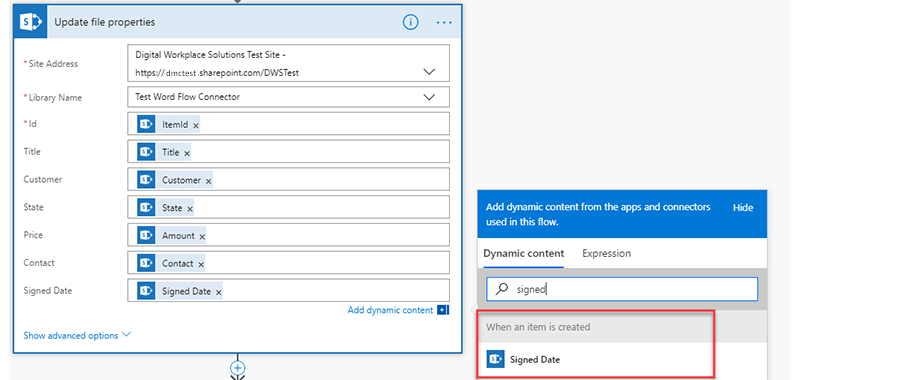The height and width of the screenshot is (380, 900).
Task: Remove the Signed Date token using its x
Action: [x=219, y=292]
